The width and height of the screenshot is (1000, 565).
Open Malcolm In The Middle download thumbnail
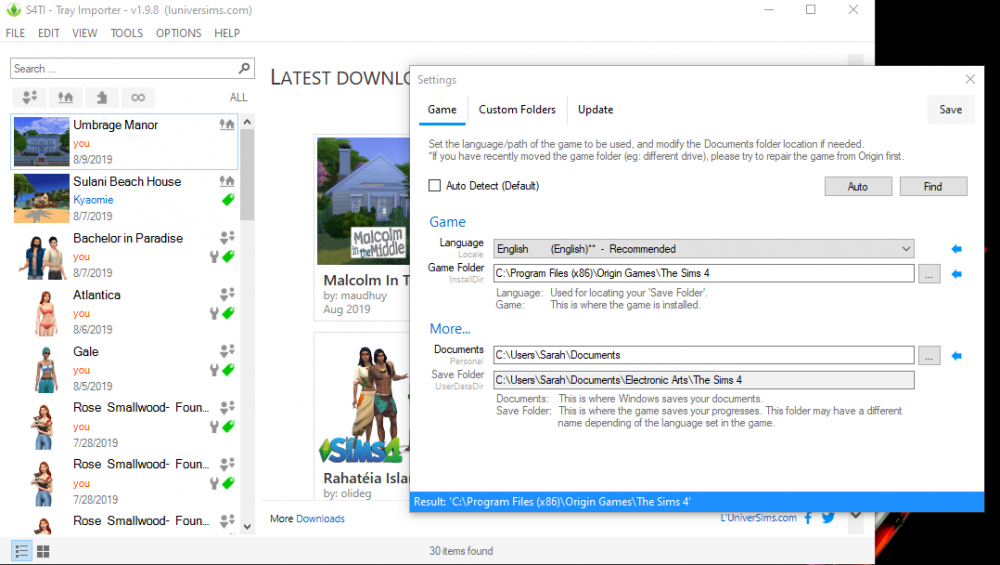pyautogui.click(x=364, y=201)
